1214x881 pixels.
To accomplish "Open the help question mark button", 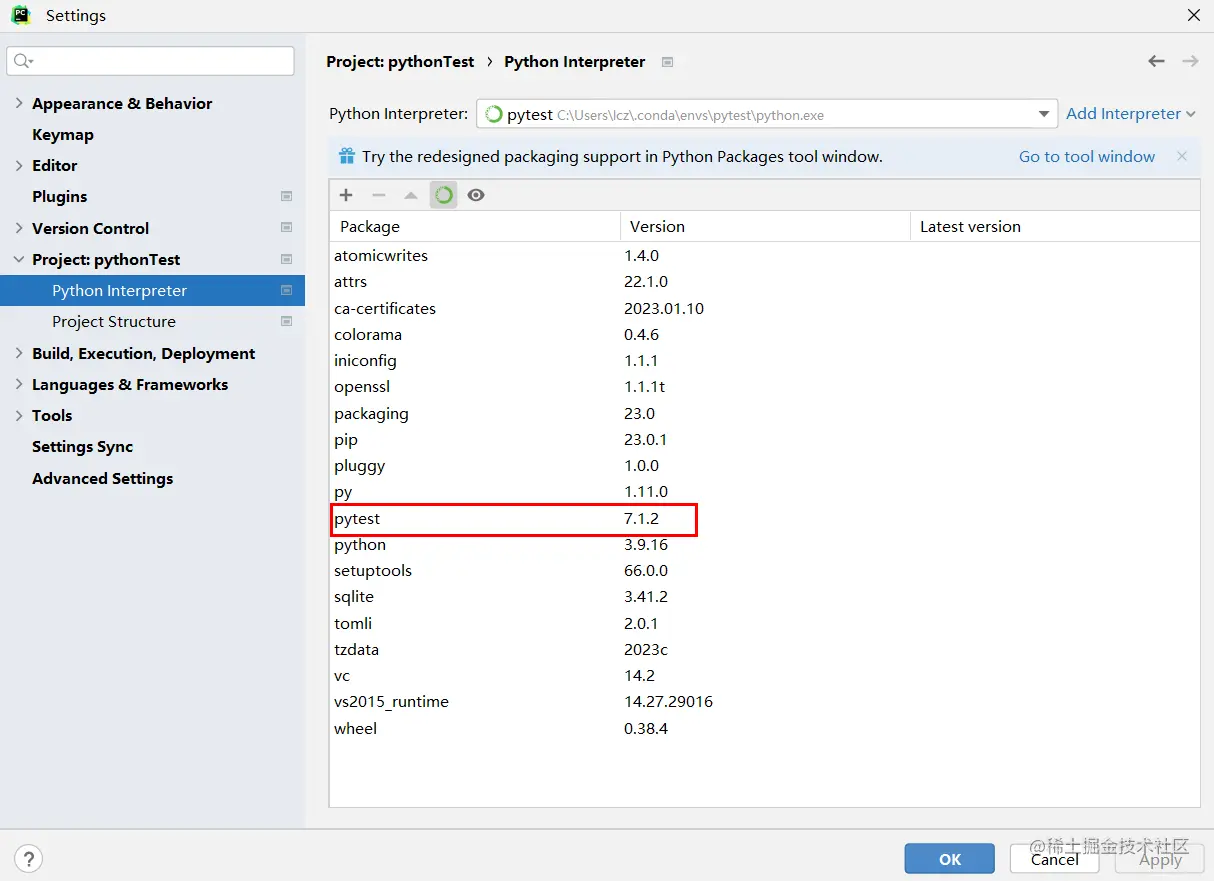I will (29, 858).
